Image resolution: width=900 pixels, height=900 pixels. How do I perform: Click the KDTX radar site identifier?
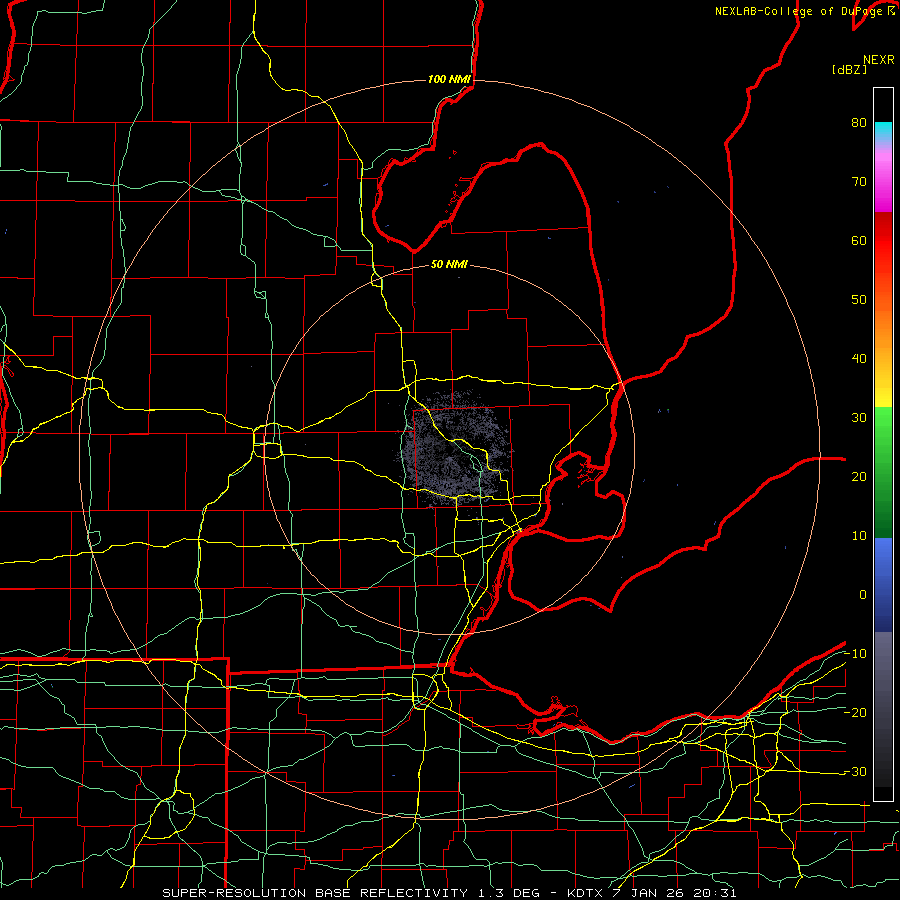pos(587,893)
